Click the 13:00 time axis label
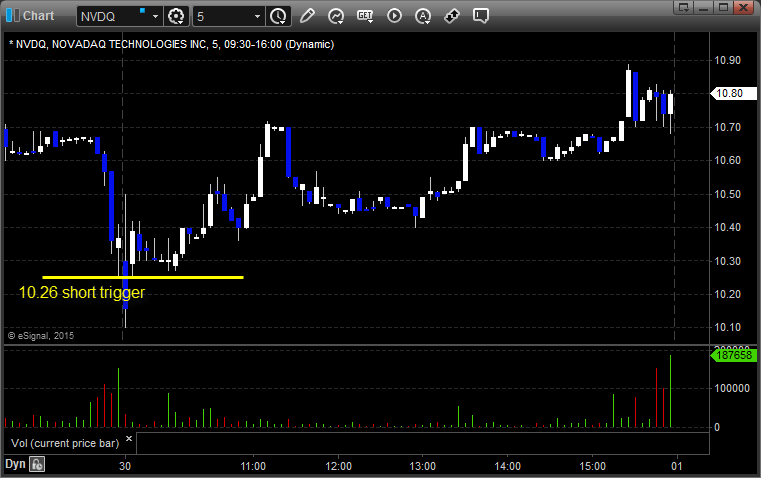The height and width of the screenshot is (478, 761). coord(423,466)
